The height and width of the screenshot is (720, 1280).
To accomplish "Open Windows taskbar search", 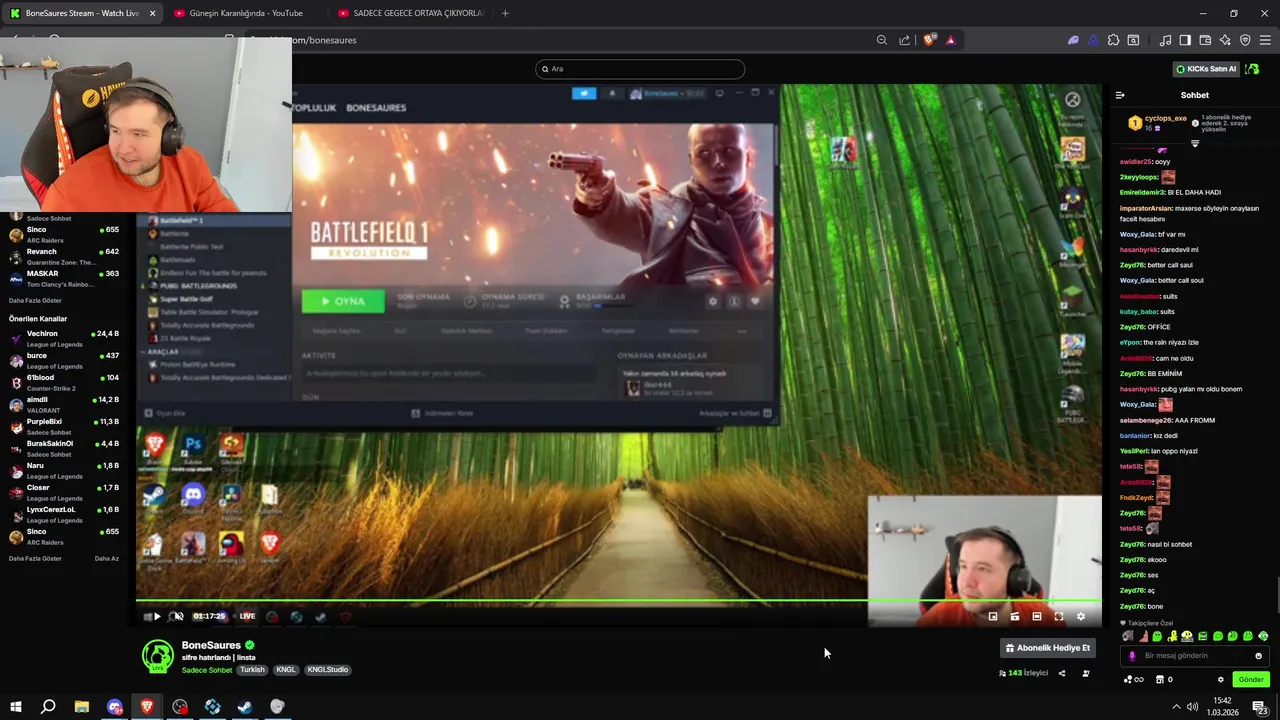I will 48,707.
